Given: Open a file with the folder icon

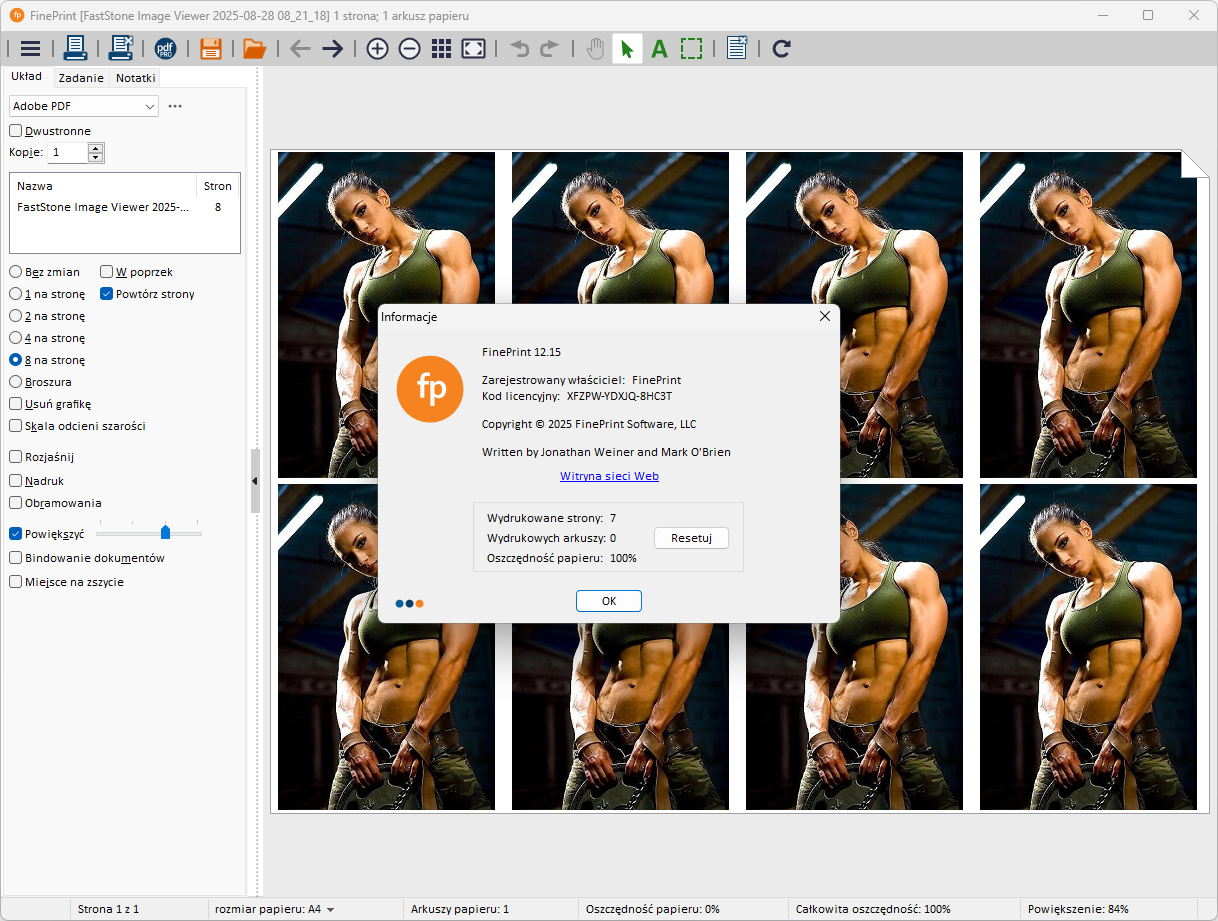Looking at the screenshot, I should [x=254, y=48].
